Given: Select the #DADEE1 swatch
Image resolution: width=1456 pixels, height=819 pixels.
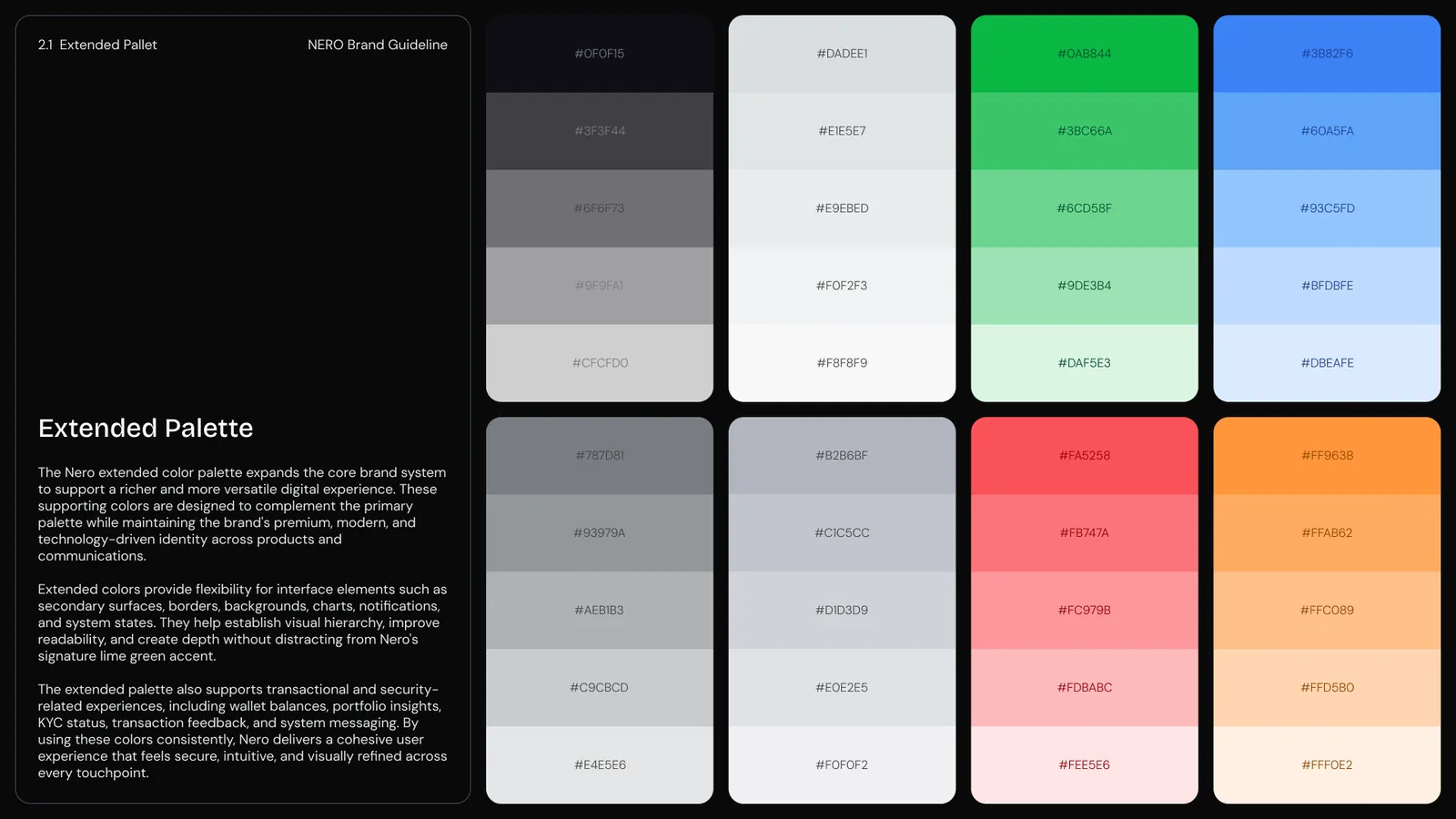Looking at the screenshot, I should tap(842, 54).
